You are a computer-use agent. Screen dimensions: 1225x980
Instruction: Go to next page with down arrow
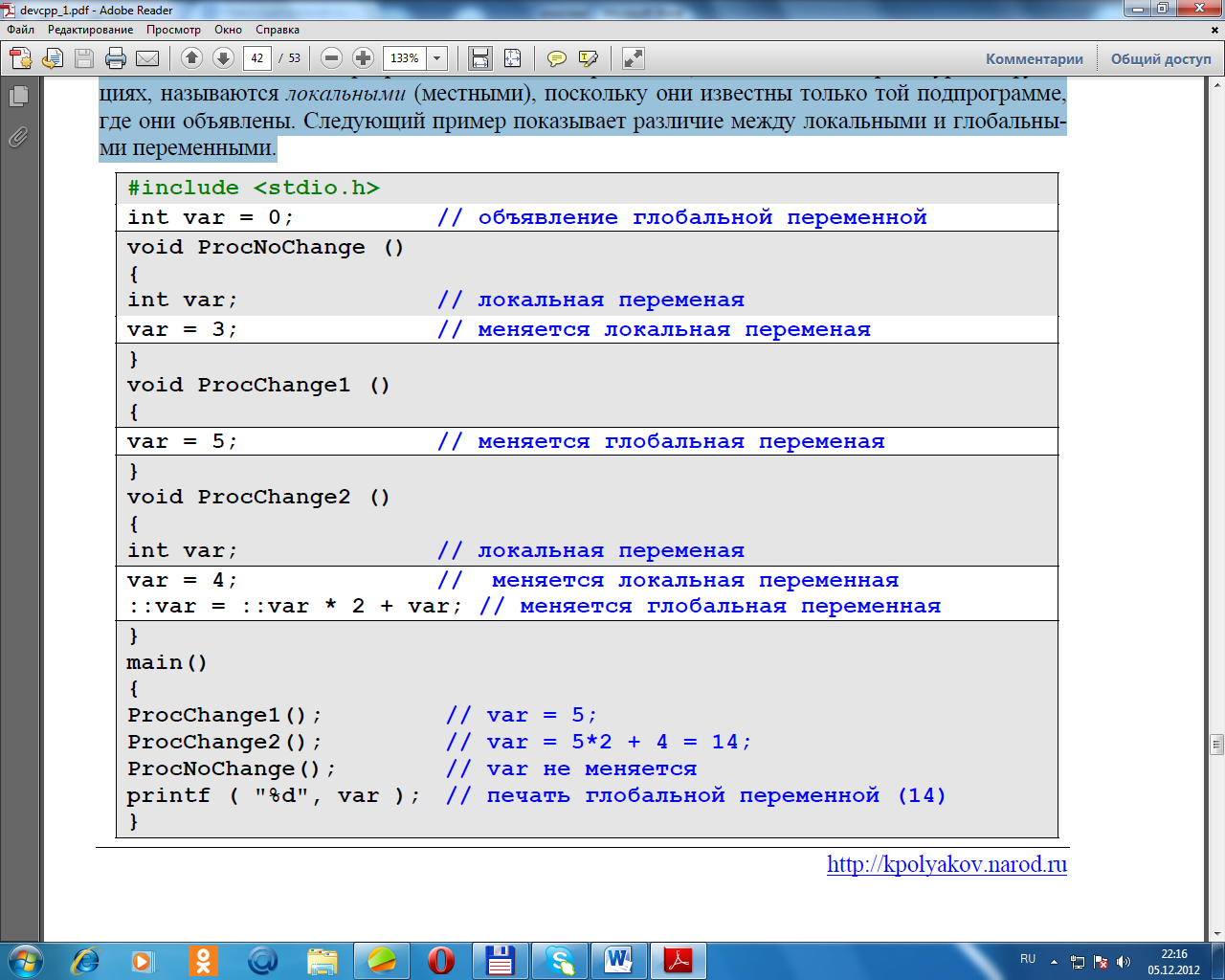coord(223,58)
